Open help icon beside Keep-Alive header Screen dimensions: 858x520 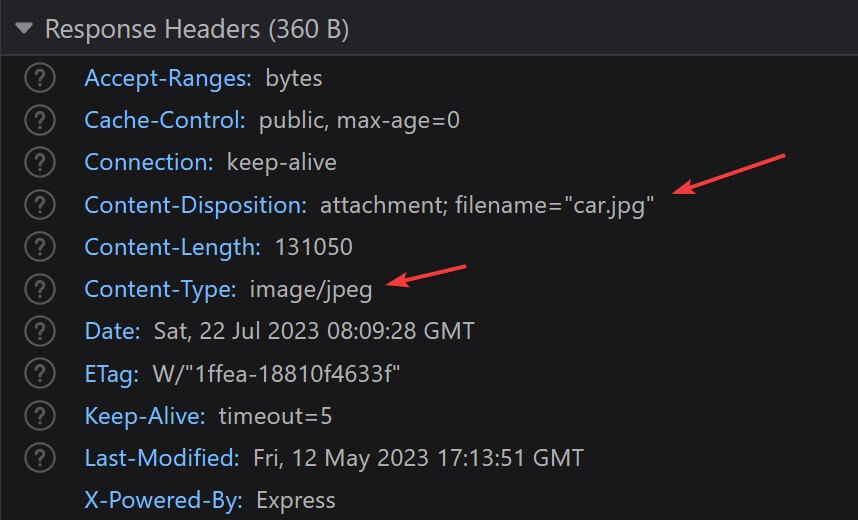(x=40, y=415)
